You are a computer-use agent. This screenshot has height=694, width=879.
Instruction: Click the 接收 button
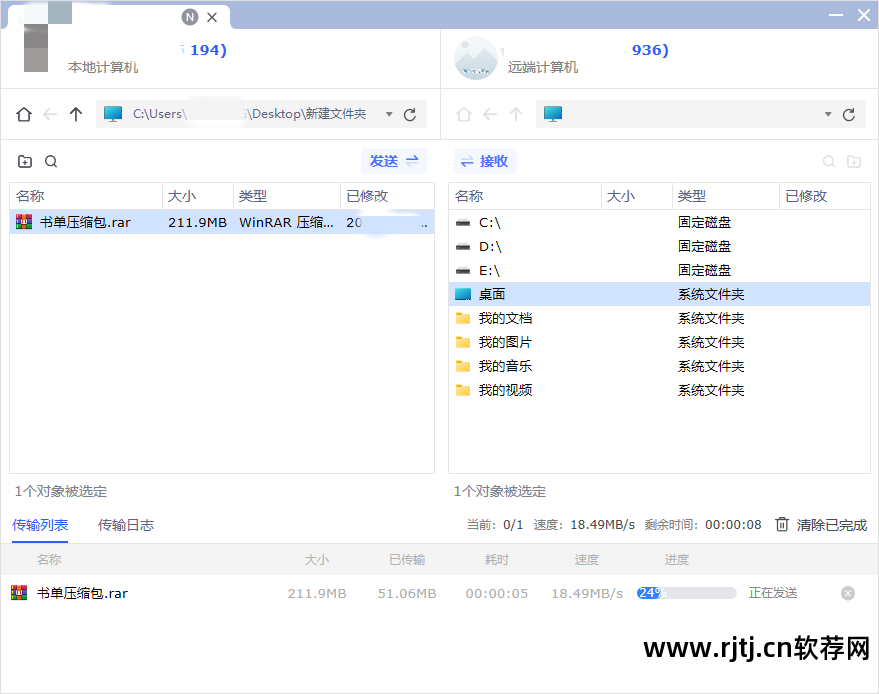485,161
